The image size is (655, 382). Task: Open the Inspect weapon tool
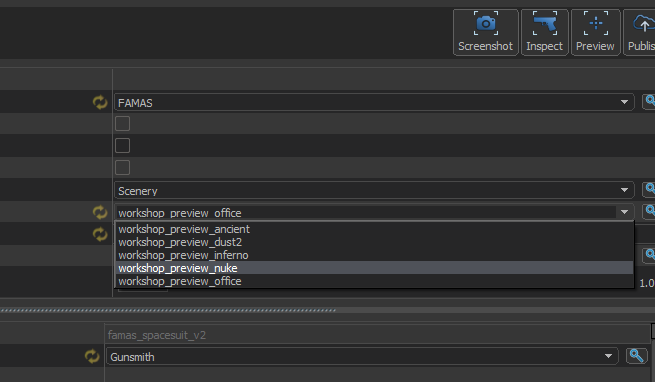click(x=544, y=32)
